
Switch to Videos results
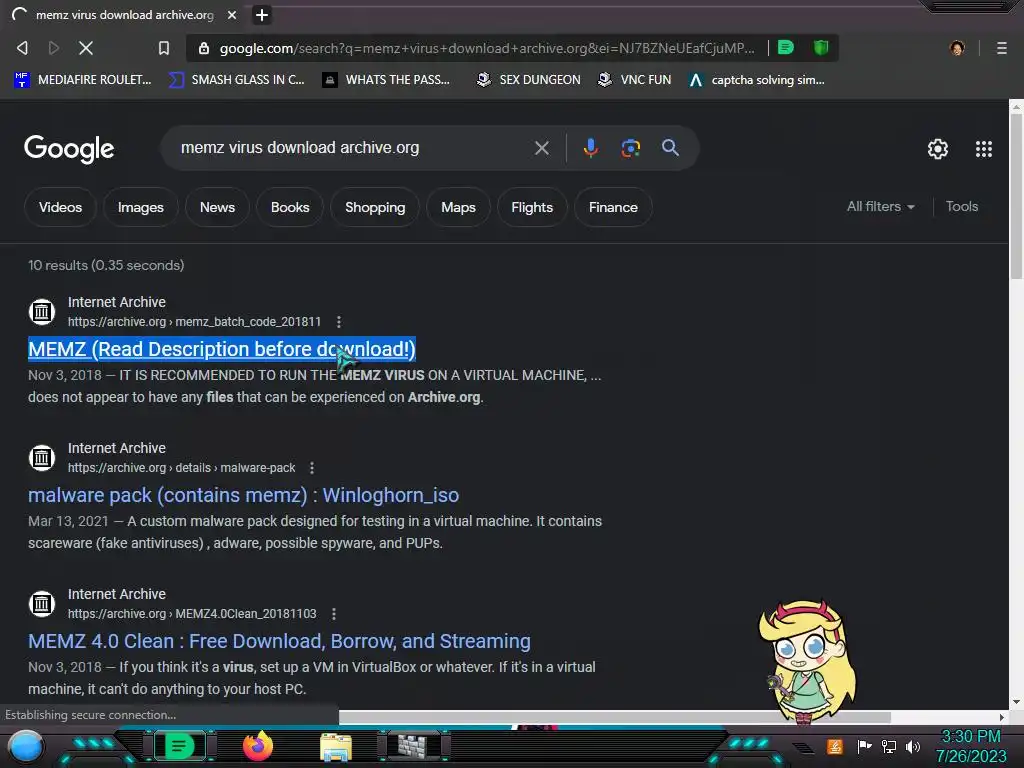pos(60,207)
